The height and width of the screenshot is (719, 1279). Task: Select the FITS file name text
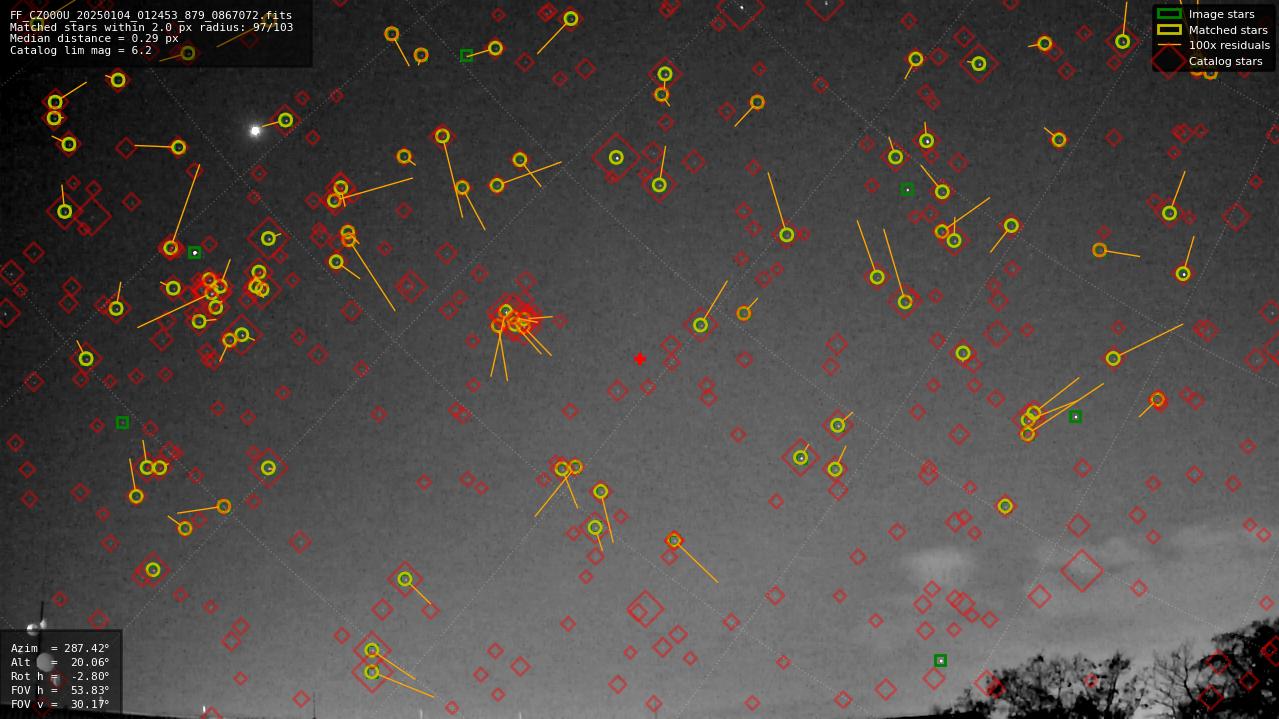point(151,16)
